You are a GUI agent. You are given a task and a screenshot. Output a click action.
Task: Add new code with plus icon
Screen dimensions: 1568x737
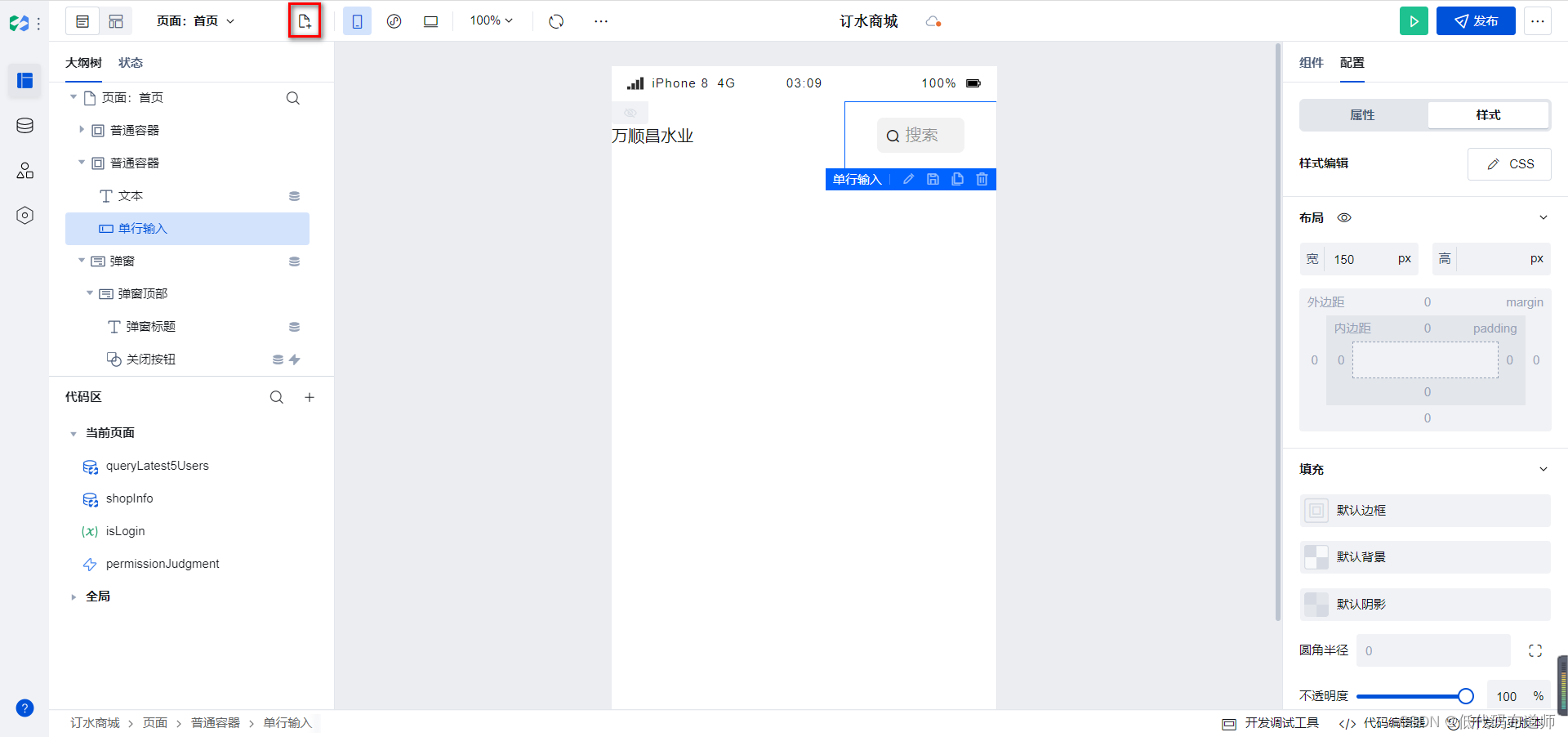pos(310,397)
